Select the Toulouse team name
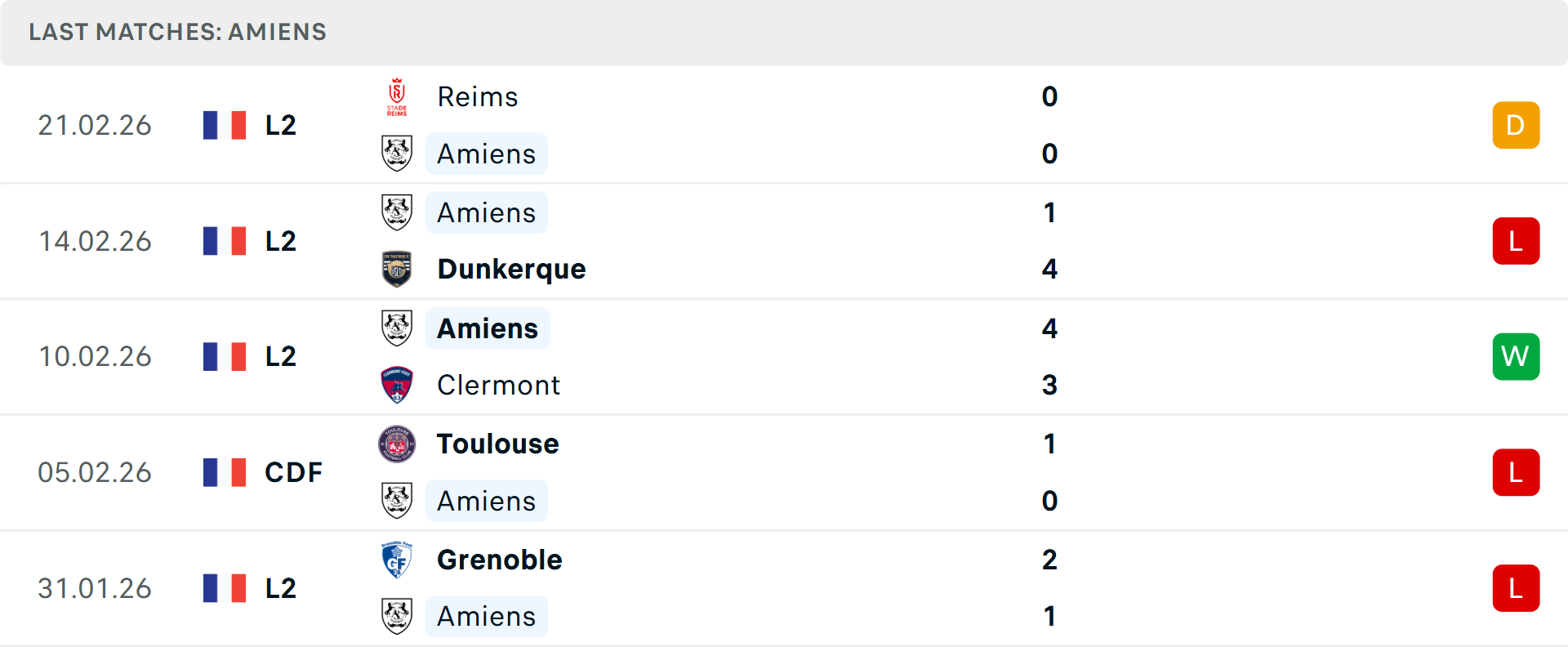The image size is (1568, 647). click(497, 445)
